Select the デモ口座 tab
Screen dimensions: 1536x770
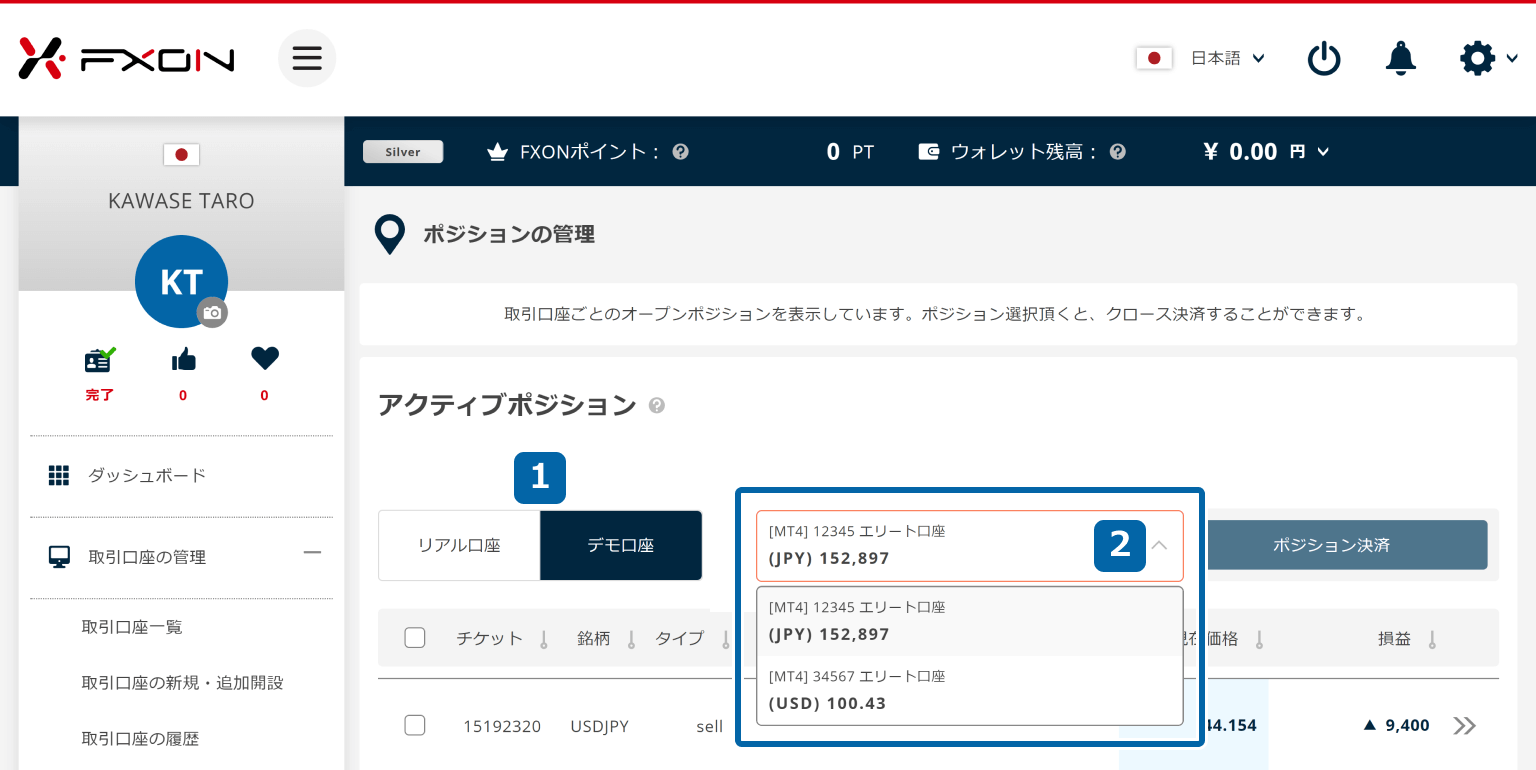621,545
